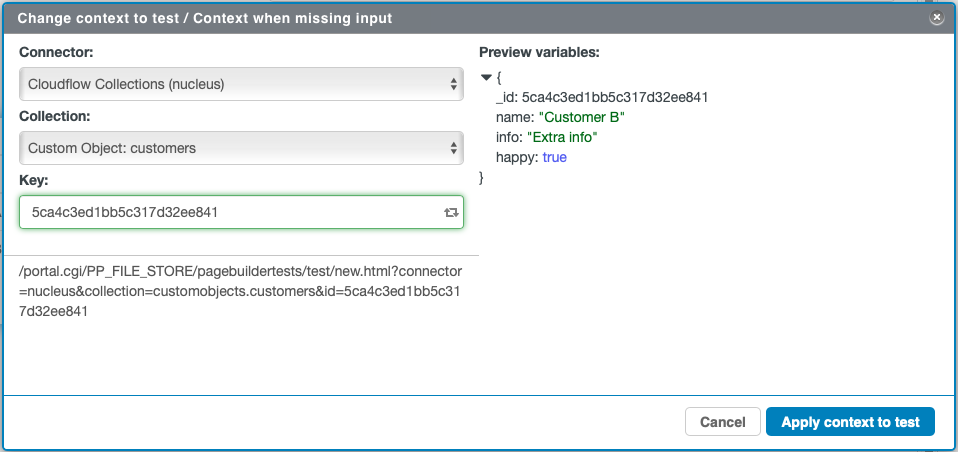Click the dialog title bar text
This screenshot has width=958, height=452.
click(205, 19)
